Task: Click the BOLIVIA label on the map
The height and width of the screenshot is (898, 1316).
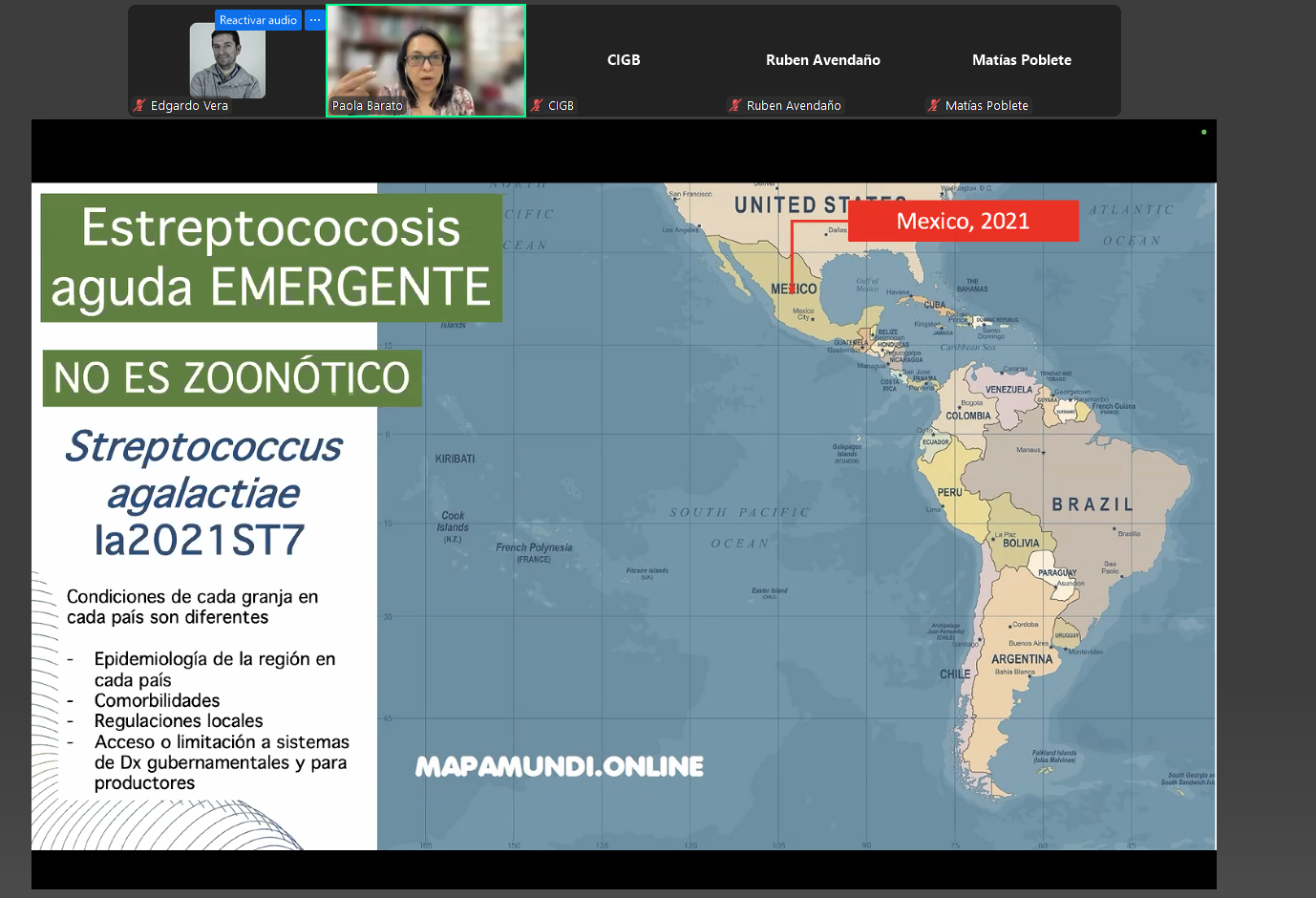Action: [x=1021, y=544]
